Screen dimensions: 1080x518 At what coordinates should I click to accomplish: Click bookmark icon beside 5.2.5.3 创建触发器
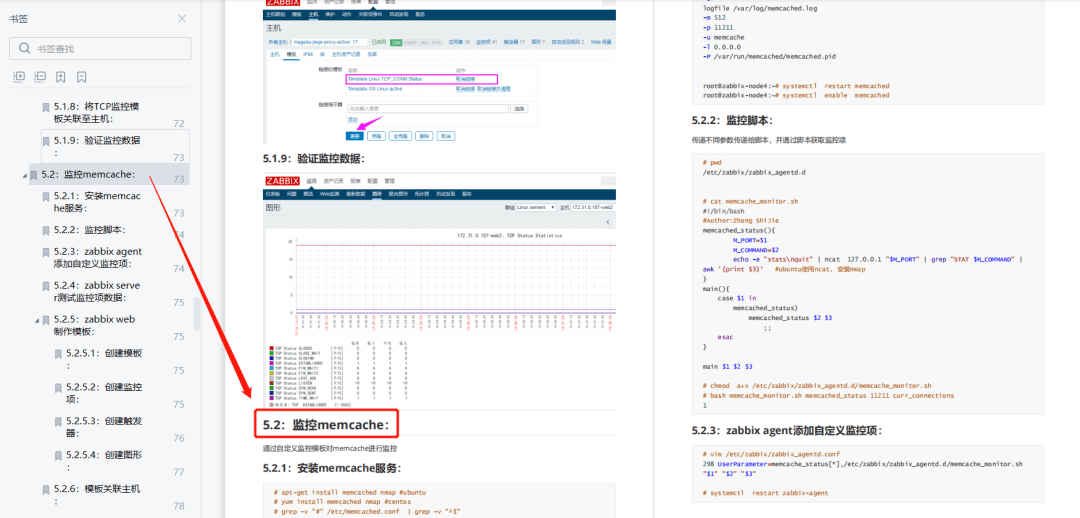tap(58, 422)
